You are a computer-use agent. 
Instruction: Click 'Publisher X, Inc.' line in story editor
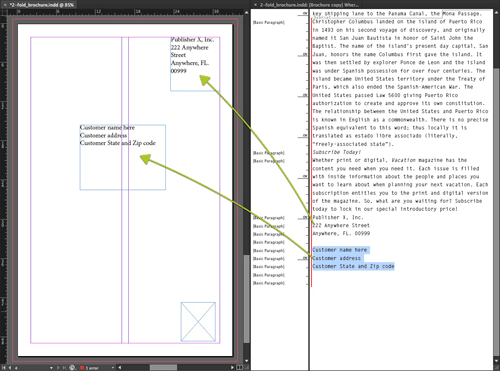[338, 217]
